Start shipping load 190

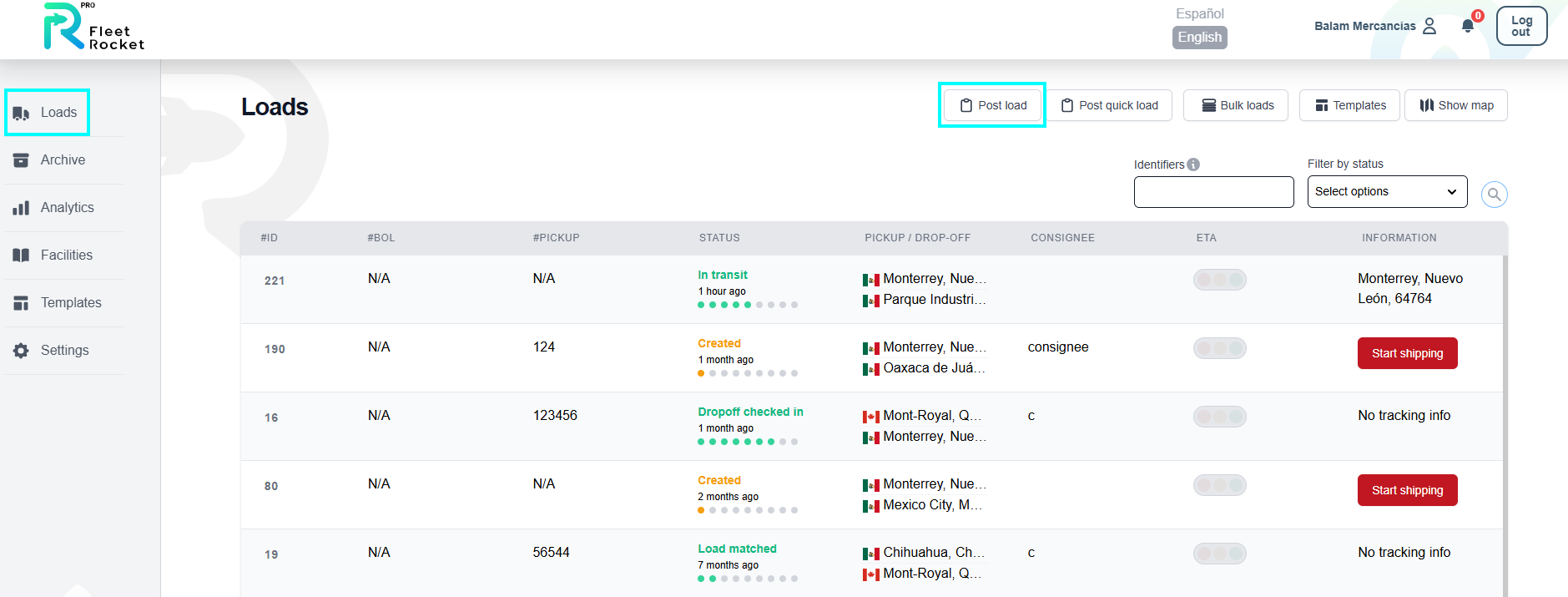(1408, 353)
